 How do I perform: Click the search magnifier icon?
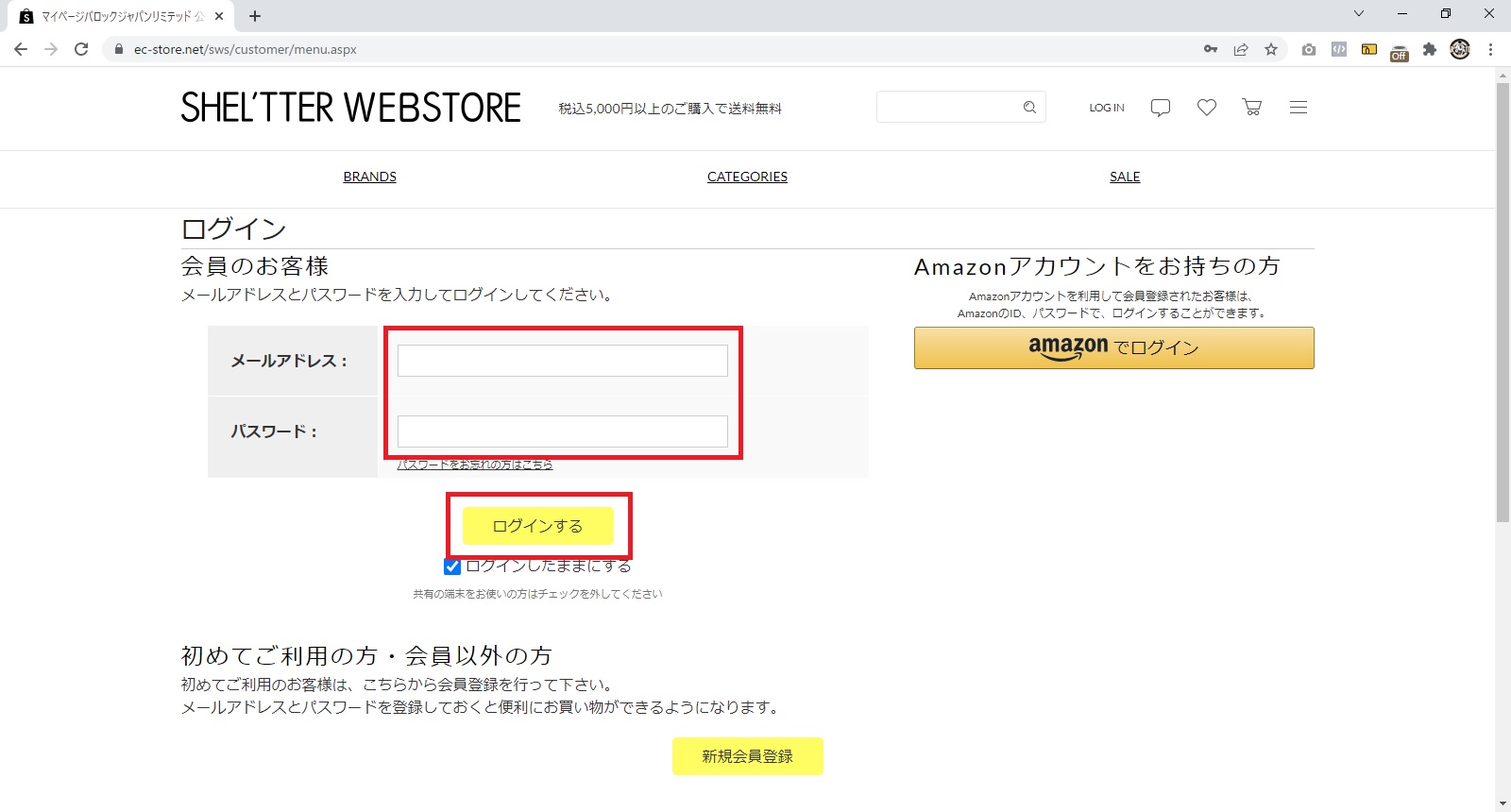1029,108
